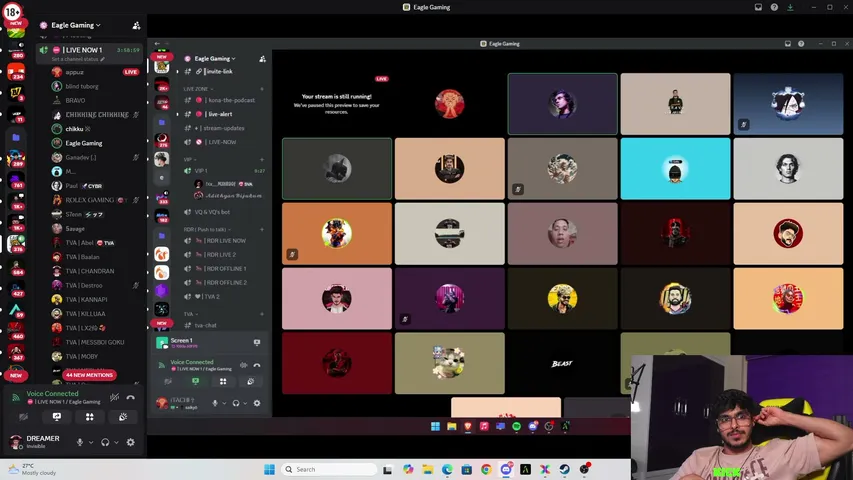
Task: Open the server icon with 427 badge
Action: tap(16, 288)
